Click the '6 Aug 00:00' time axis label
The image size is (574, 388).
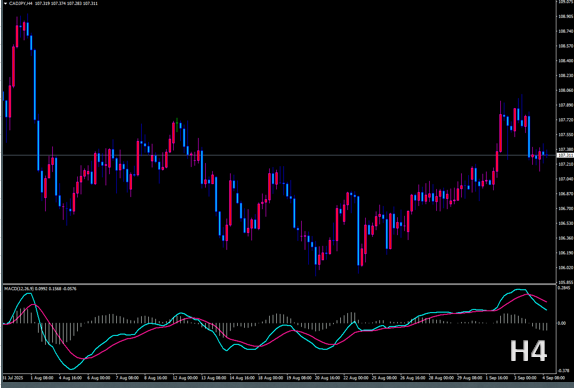coord(99,378)
